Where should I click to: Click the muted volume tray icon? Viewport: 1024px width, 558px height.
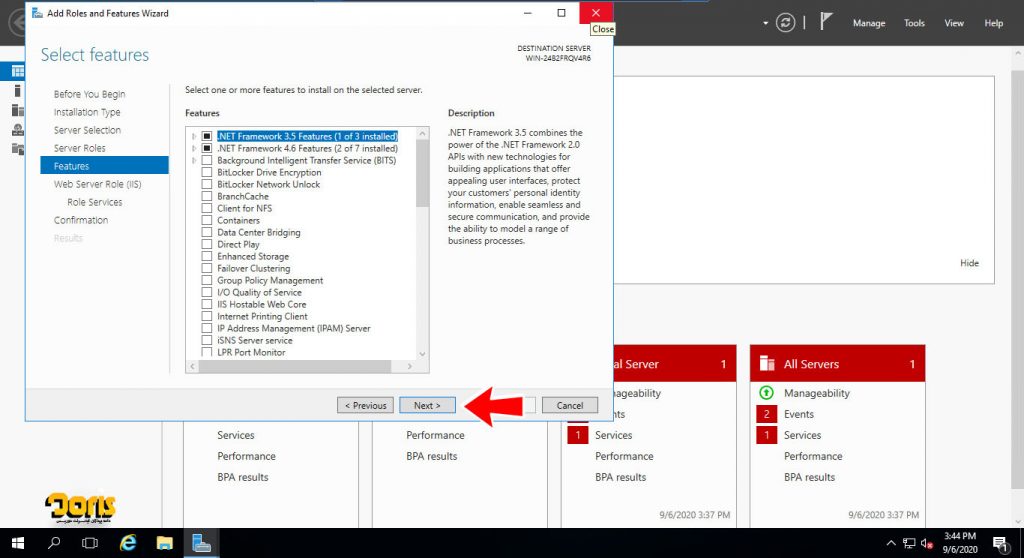[926, 543]
